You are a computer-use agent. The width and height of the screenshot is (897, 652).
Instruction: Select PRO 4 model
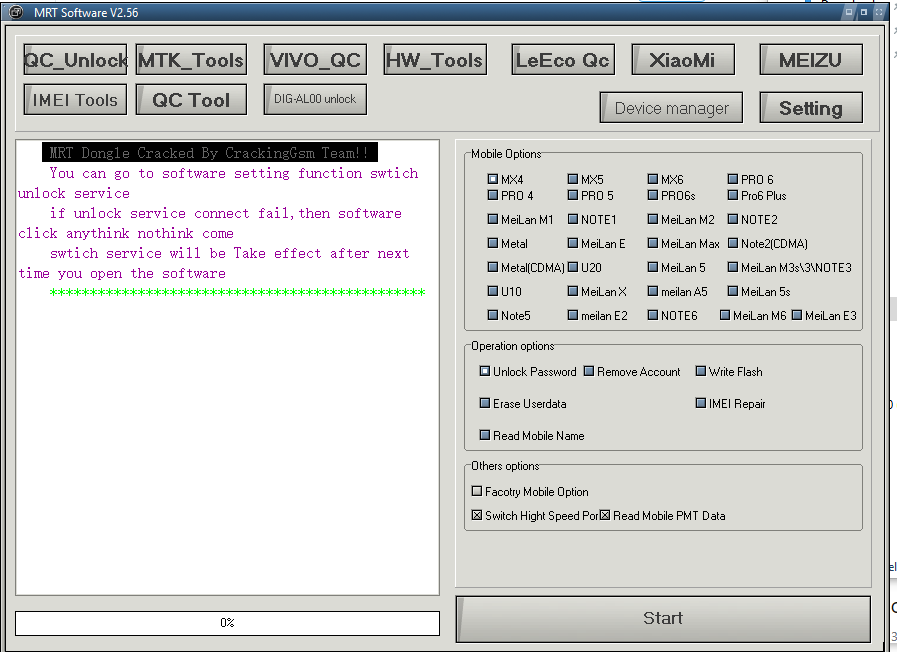tap(510, 196)
